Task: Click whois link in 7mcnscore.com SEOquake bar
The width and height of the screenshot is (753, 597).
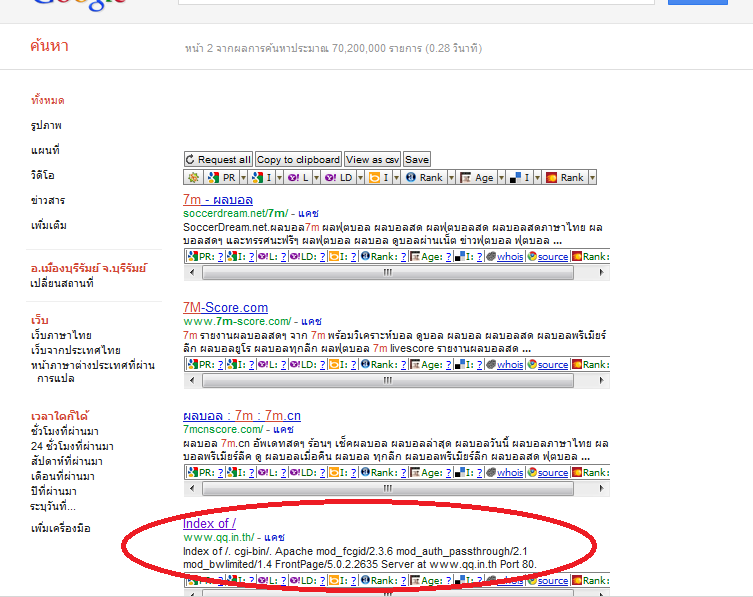Action: [510, 473]
